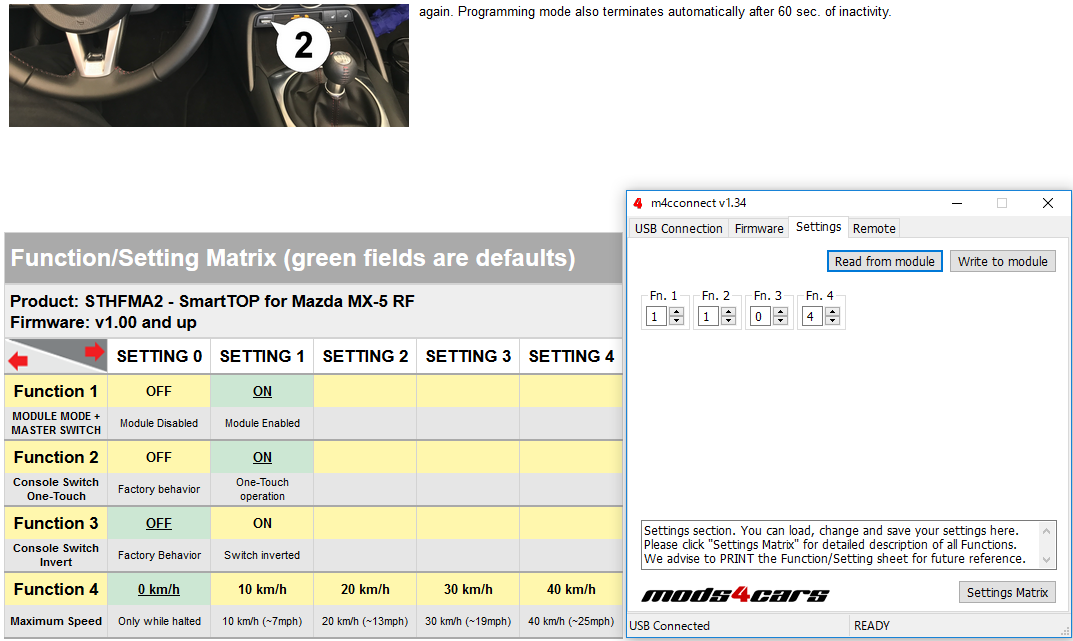Click Function 4 '0 km/h' default cell

159,589
